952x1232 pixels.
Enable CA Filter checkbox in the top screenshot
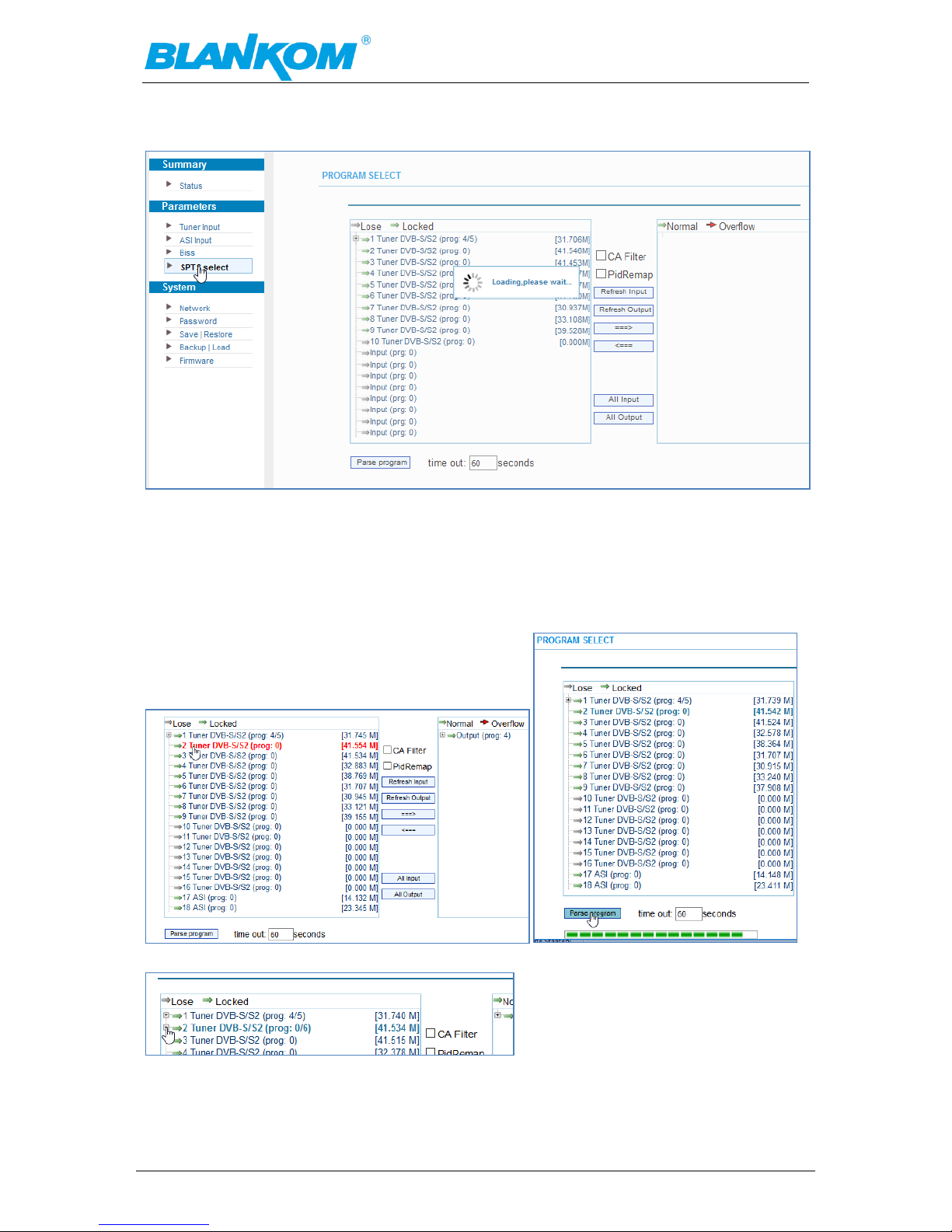pos(601,256)
